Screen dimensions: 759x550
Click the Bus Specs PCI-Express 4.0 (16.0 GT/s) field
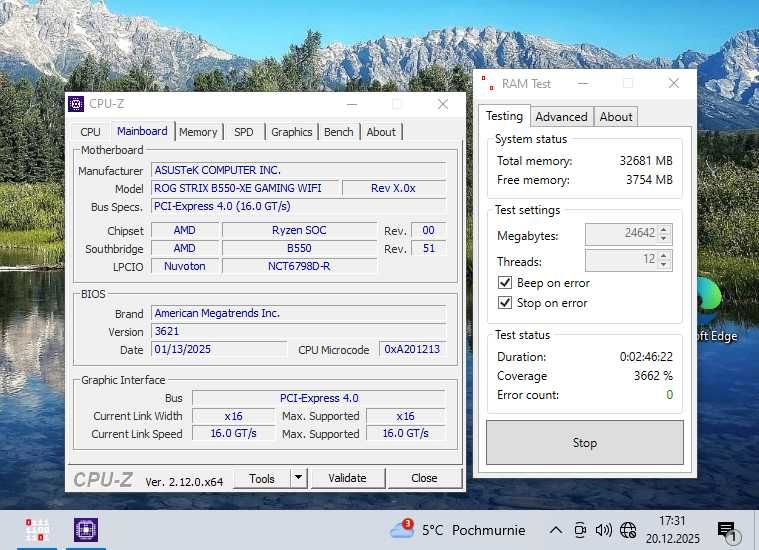click(298, 206)
